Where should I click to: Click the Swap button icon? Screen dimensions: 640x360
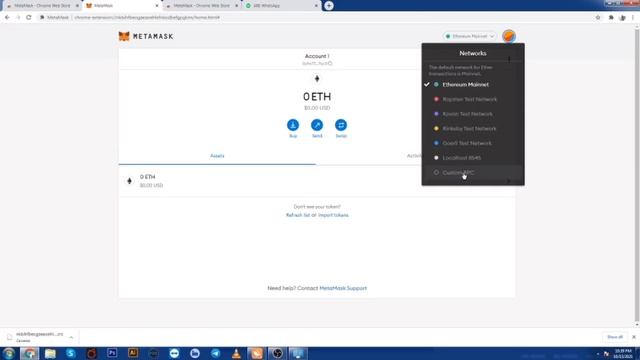click(x=341, y=125)
